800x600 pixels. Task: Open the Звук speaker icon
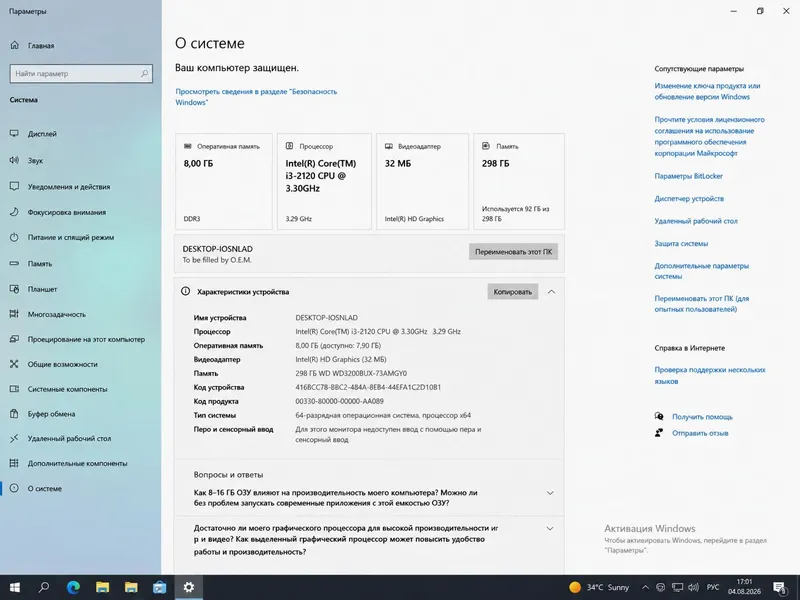[14, 160]
